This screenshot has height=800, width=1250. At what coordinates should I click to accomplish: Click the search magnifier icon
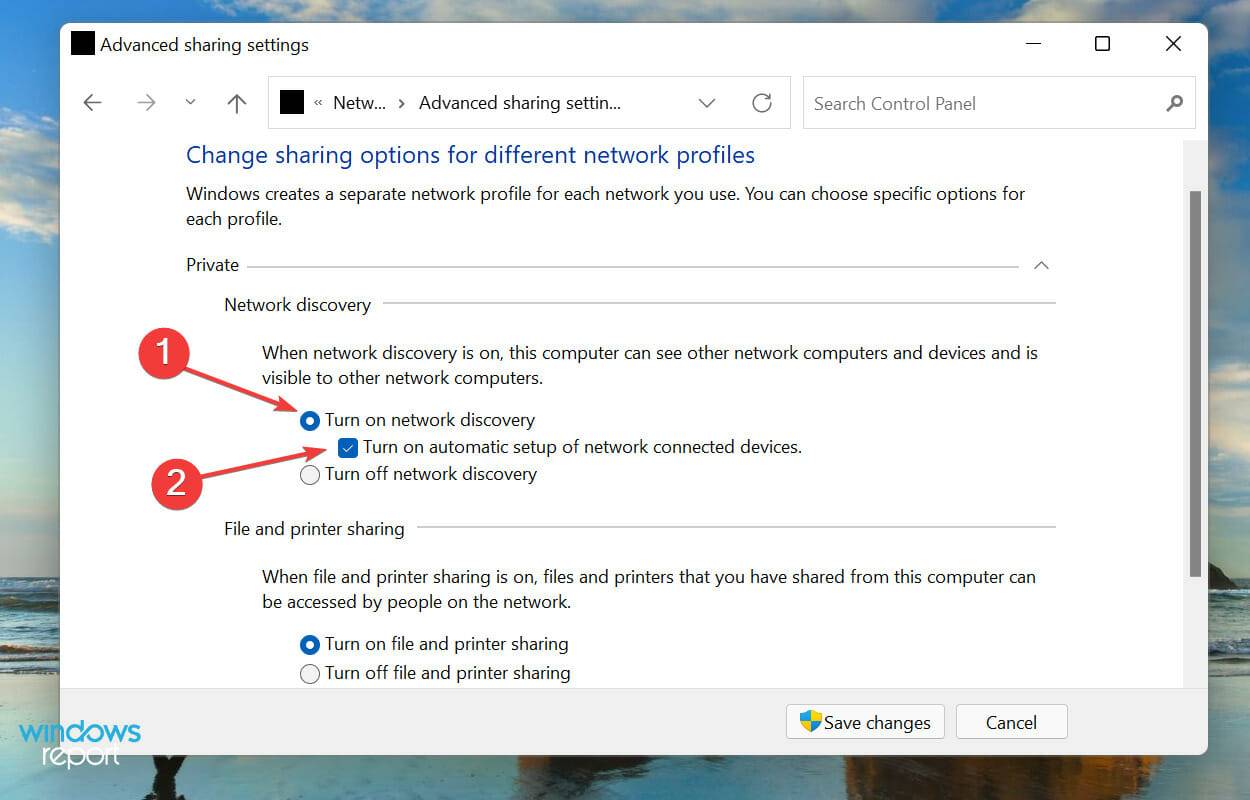click(x=1174, y=103)
